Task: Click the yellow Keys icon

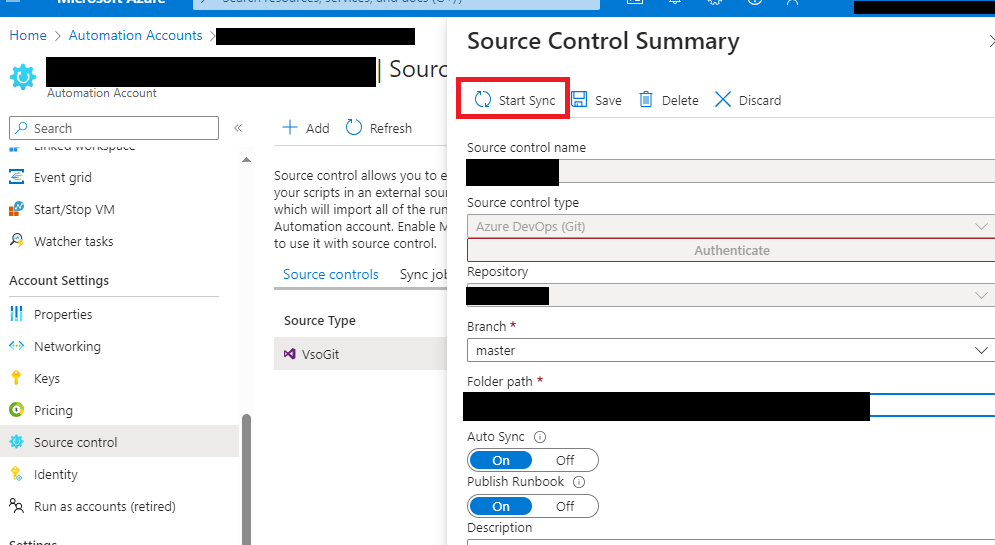Action: pos(16,378)
